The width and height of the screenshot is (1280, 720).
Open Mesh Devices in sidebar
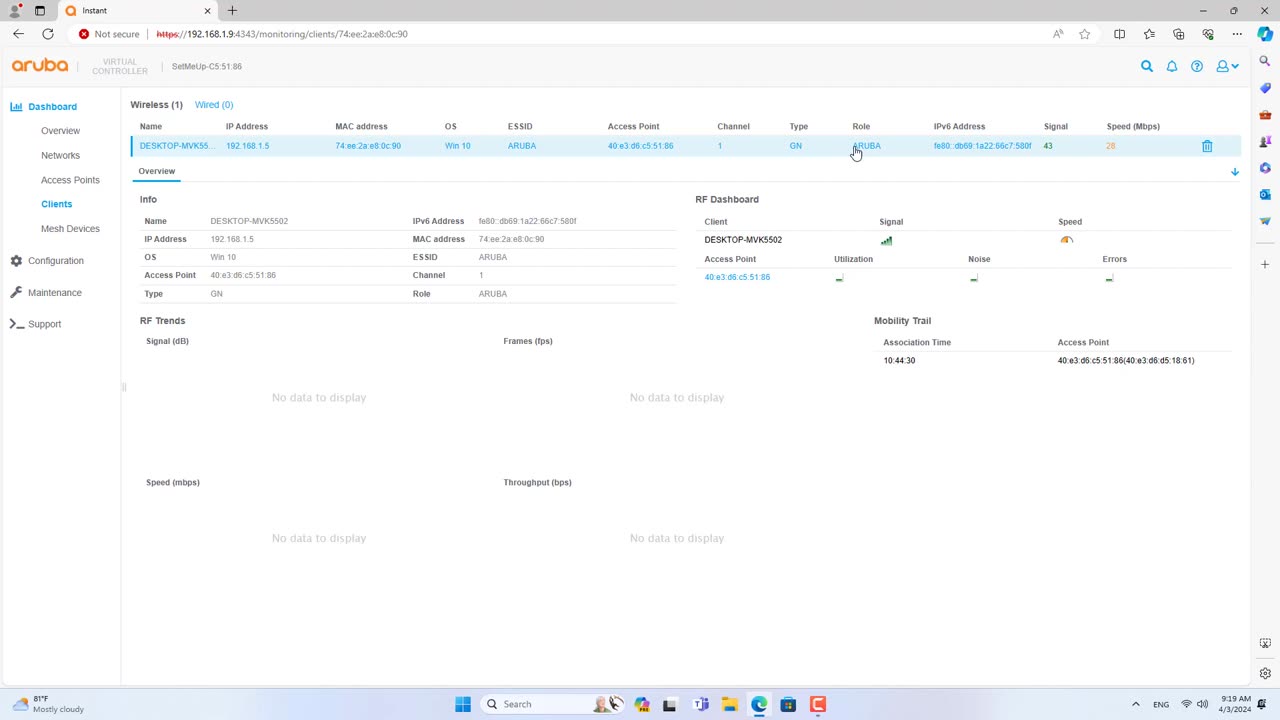click(x=70, y=229)
